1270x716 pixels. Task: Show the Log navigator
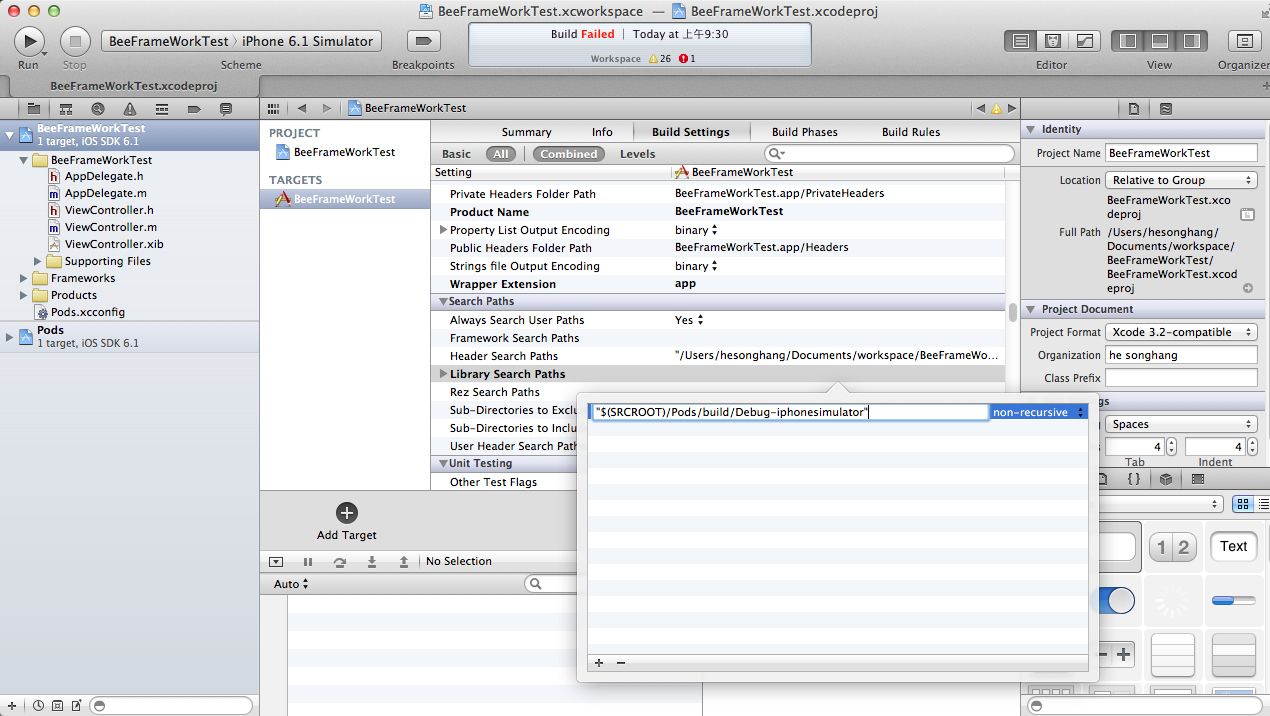click(225, 108)
